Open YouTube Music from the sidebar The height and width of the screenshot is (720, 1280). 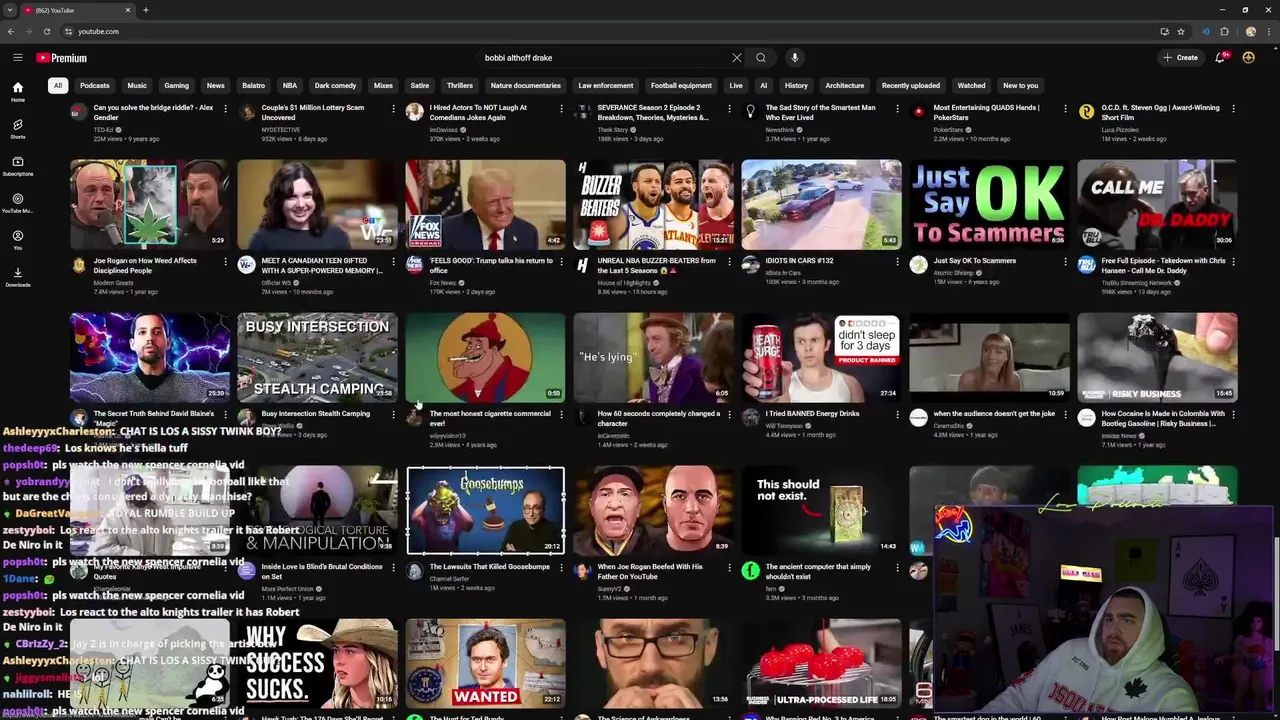tap(17, 203)
